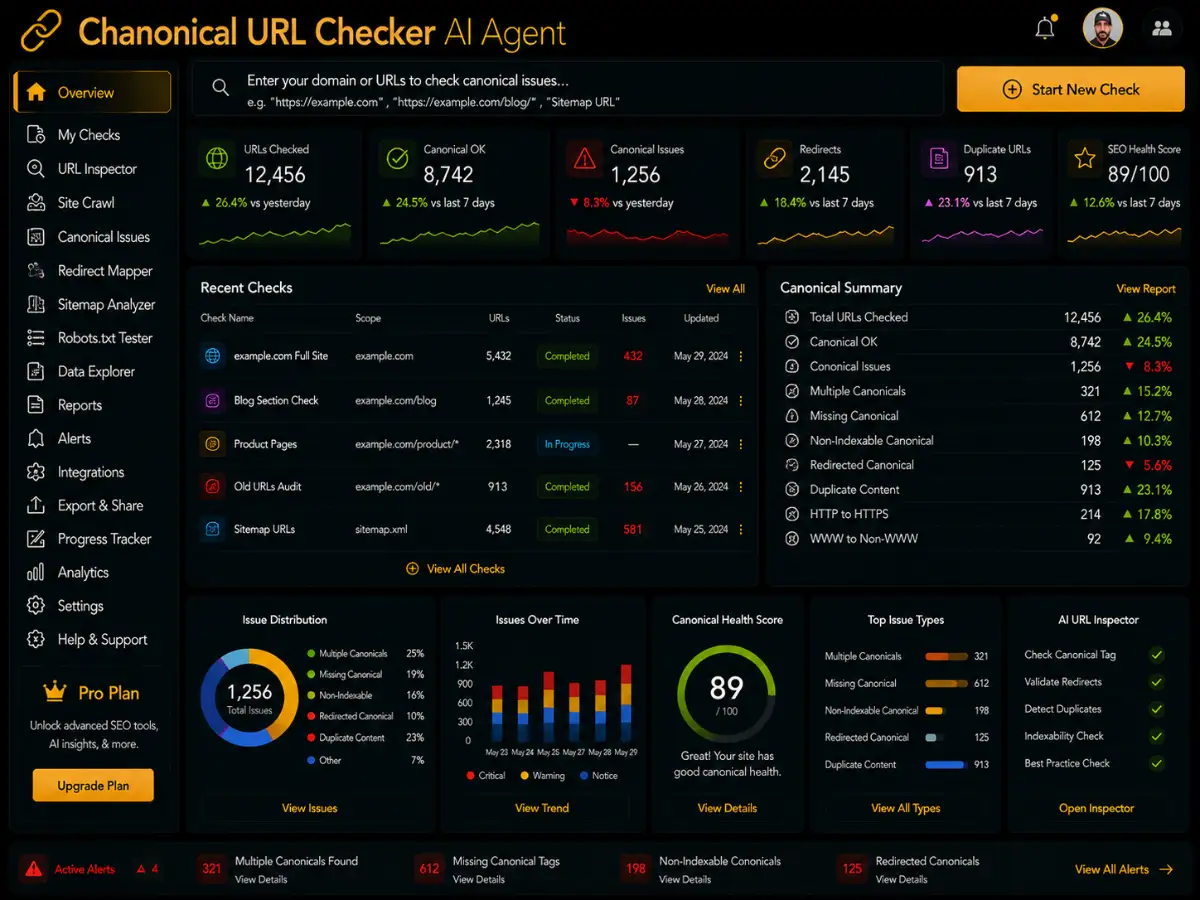Open options menu for Blog Section Check
The width and height of the screenshot is (1200, 900).
point(741,400)
